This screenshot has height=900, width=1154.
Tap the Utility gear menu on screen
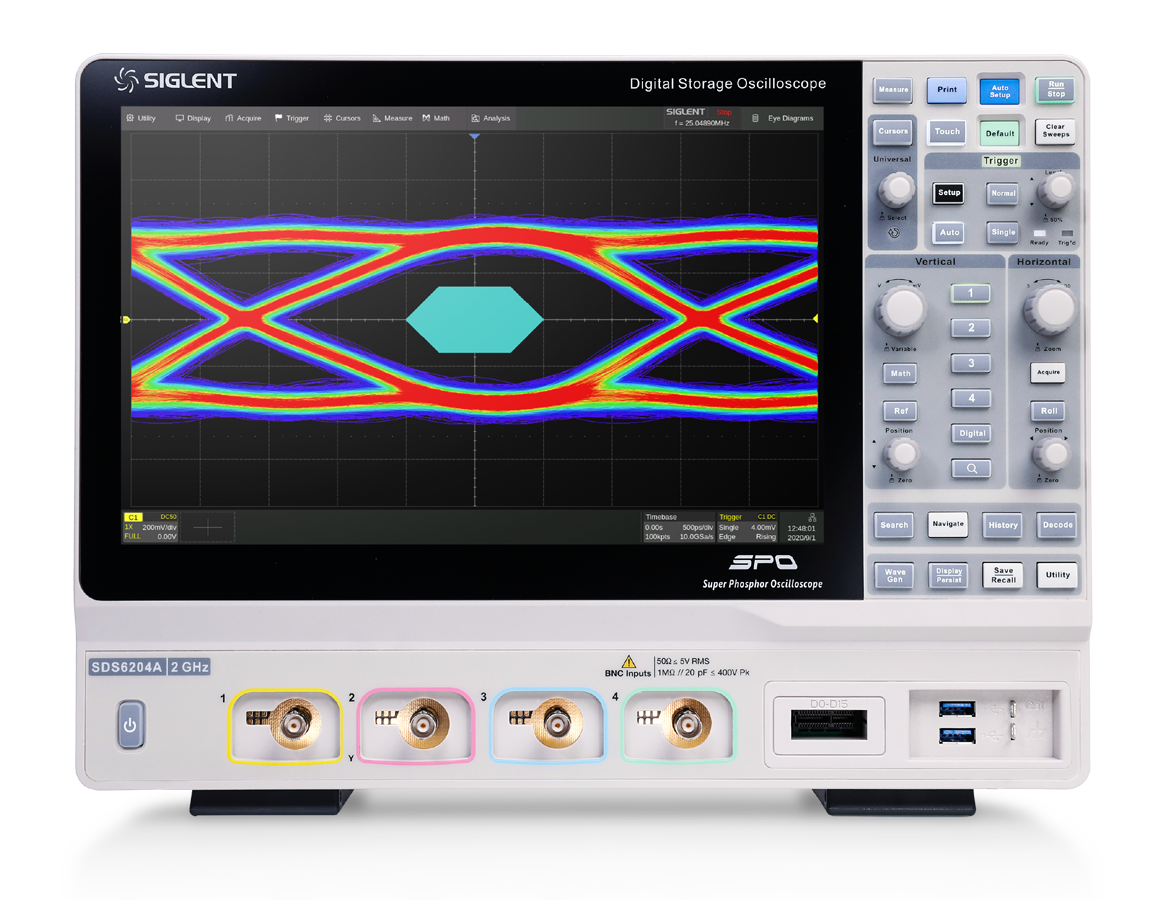point(141,118)
